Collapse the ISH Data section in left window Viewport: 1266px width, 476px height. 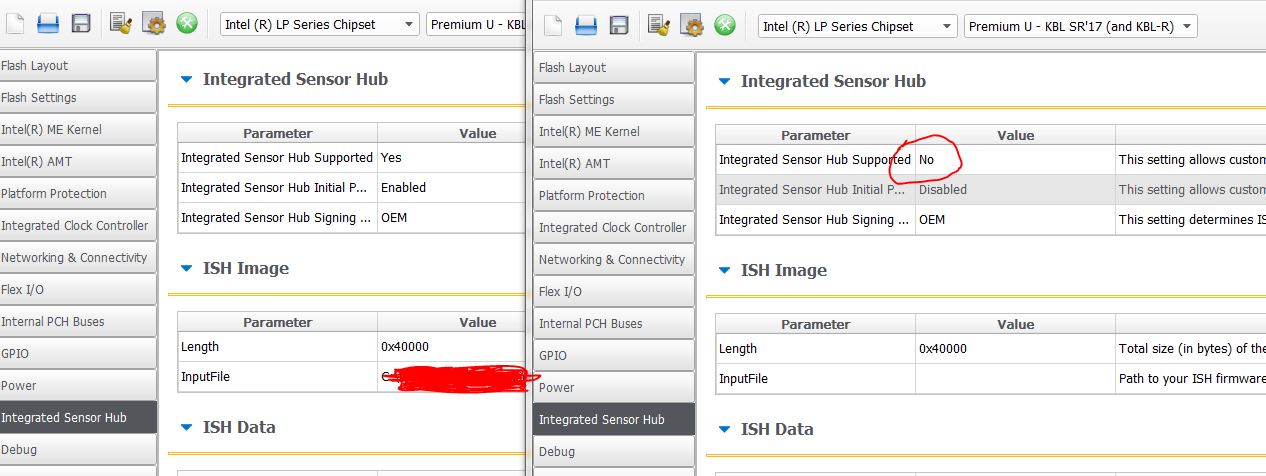[x=186, y=428]
